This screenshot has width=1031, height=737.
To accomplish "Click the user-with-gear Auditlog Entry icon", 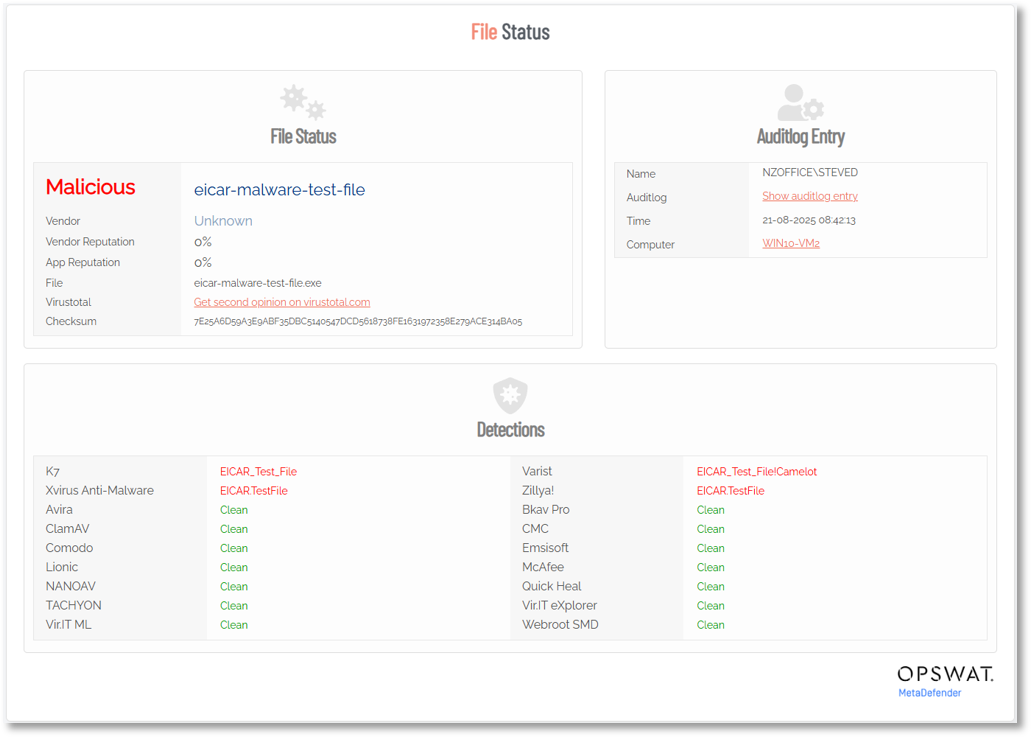I will 800,103.
